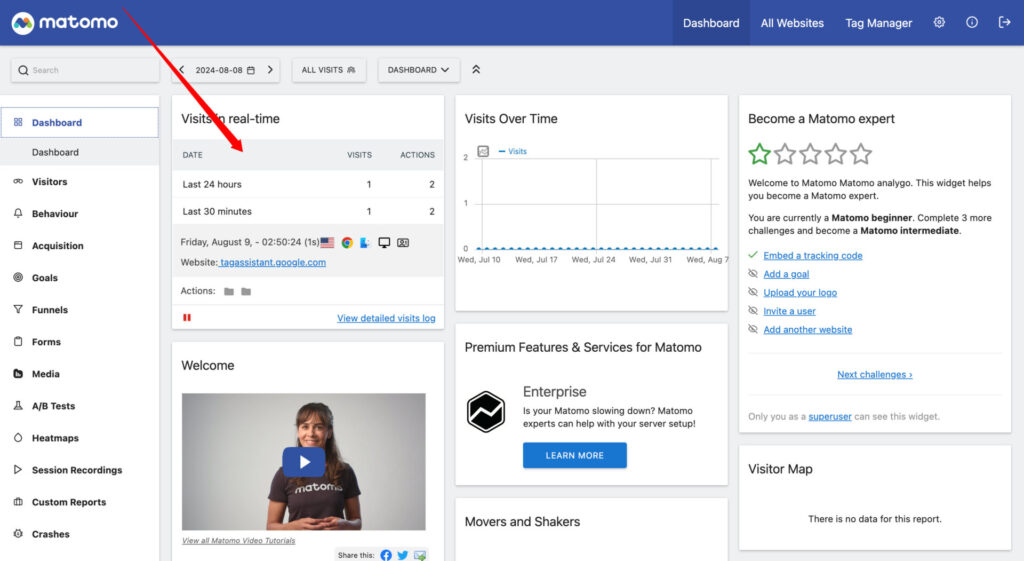This screenshot has height=561, width=1024.
Task: Click the info circle icon in header
Action: coord(972,23)
